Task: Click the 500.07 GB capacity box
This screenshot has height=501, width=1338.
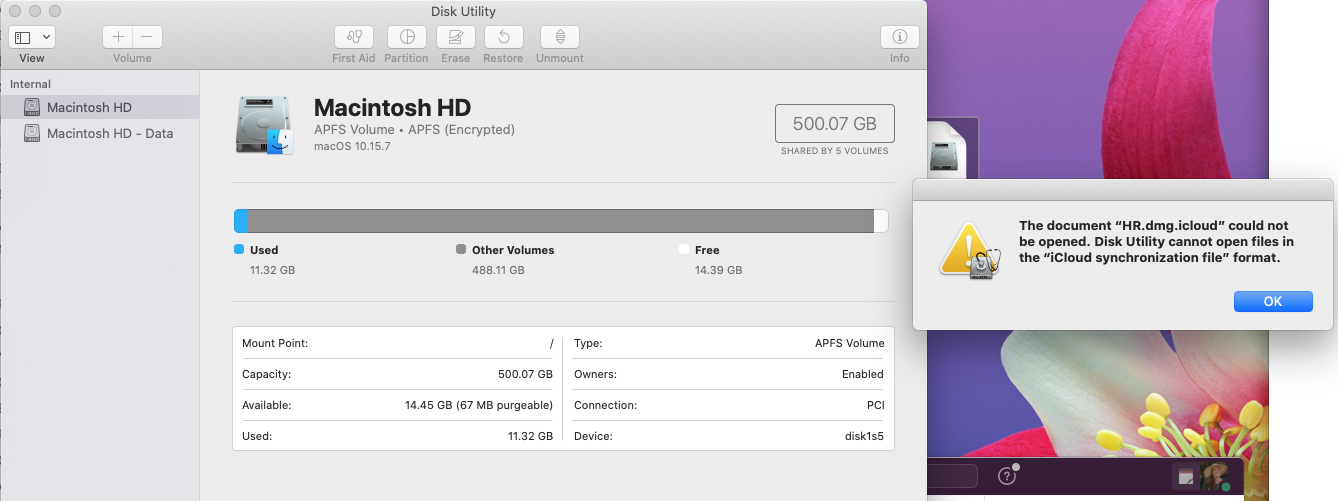Action: pyautogui.click(x=834, y=124)
